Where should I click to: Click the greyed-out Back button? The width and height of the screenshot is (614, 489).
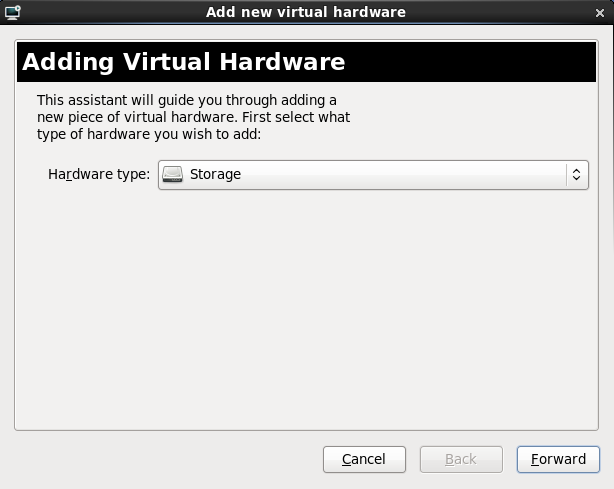pos(460,459)
